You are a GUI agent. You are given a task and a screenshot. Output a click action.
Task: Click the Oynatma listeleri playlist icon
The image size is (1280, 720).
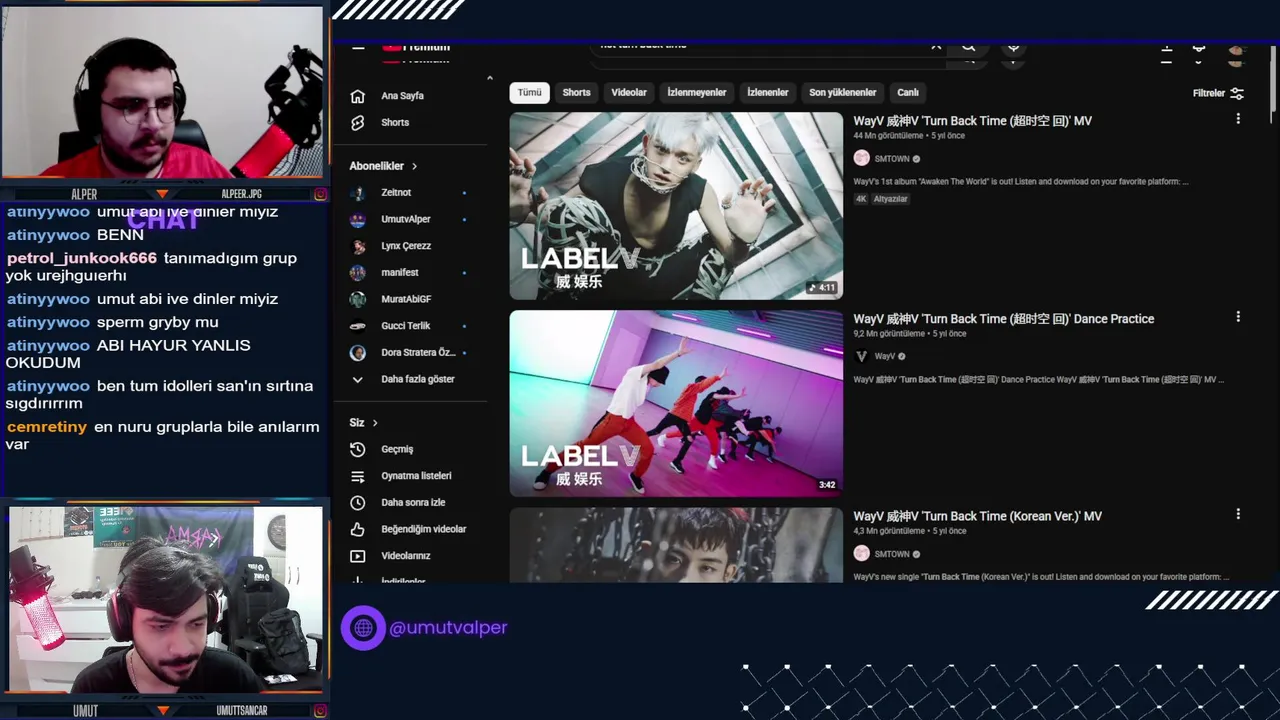358,476
